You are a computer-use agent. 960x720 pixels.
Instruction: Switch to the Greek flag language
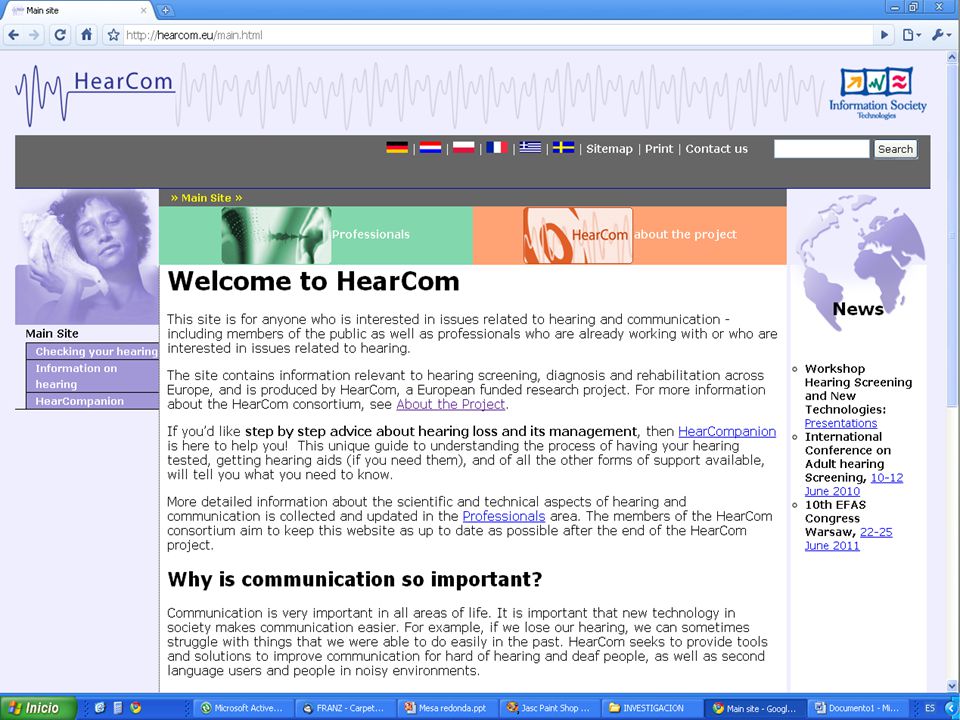point(530,148)
